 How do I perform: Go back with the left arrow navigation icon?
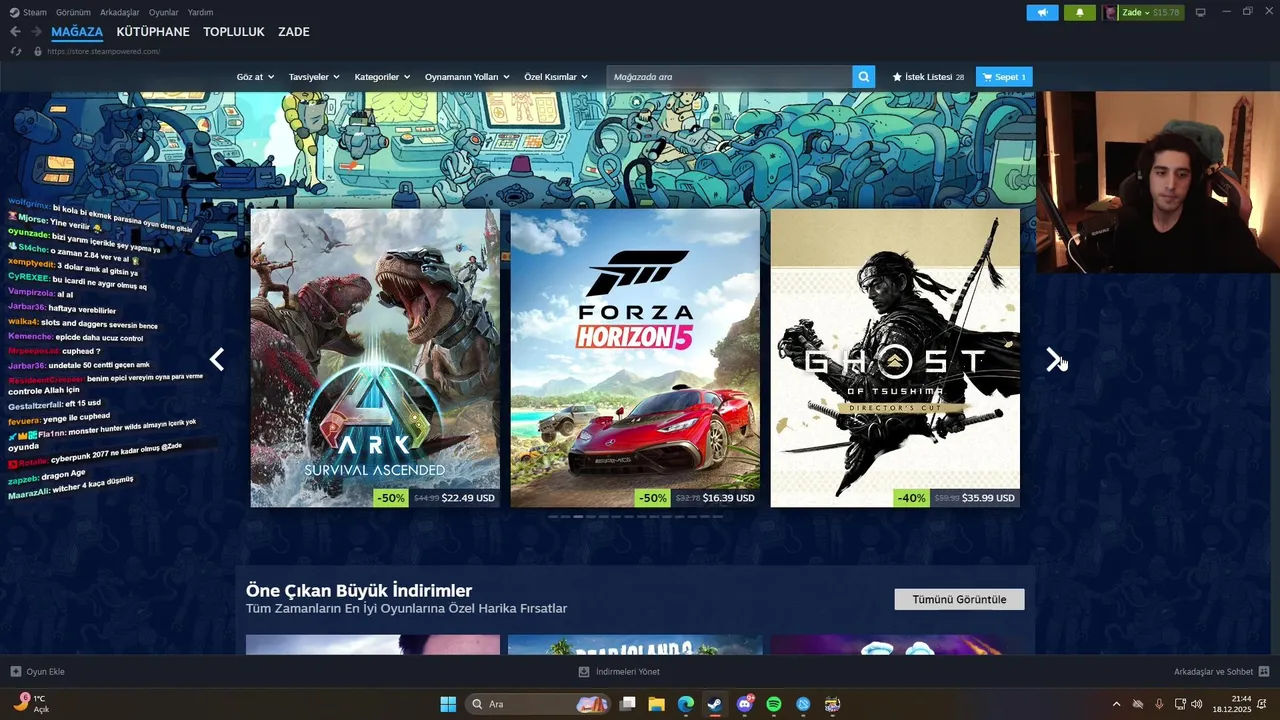[15, 32]
